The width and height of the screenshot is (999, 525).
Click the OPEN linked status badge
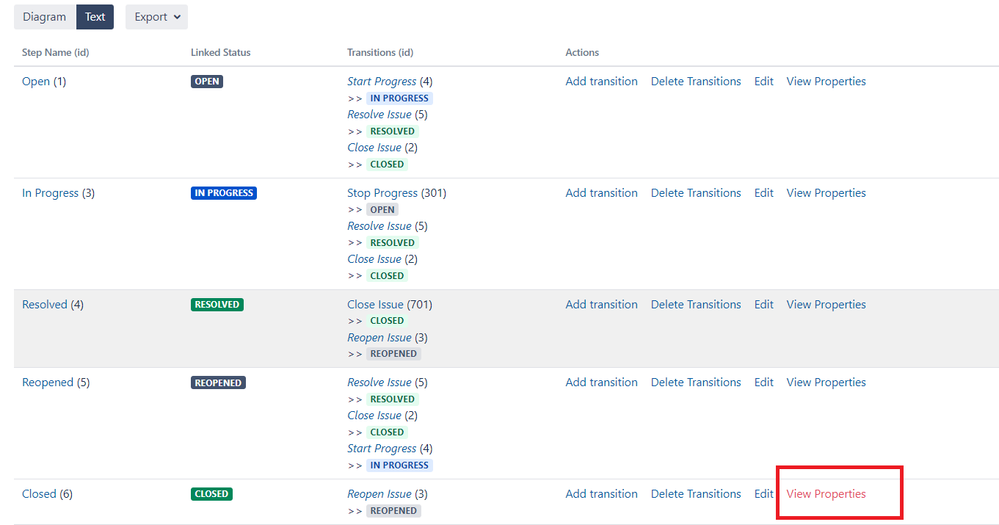207,82
